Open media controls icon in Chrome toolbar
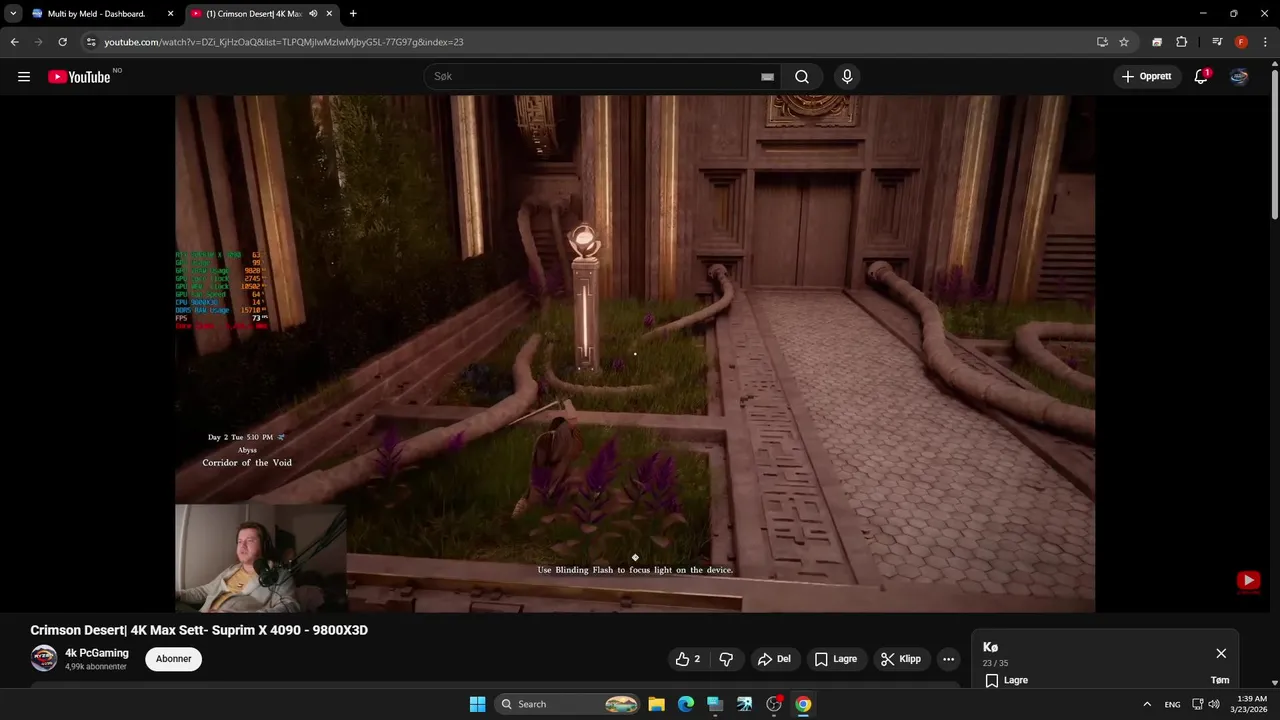This screenshot has height=720, width=1280. tap(1217, 42)
